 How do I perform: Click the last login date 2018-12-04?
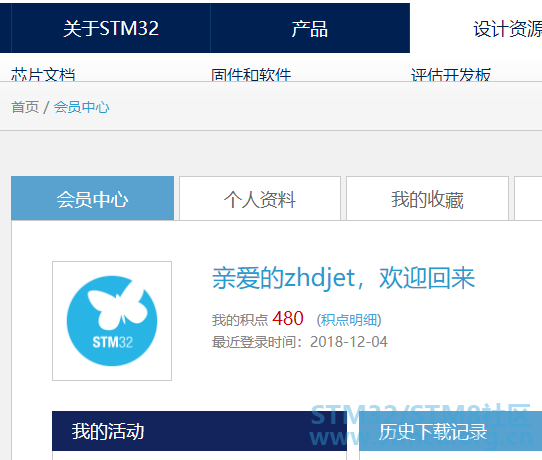tap(349, 342)
